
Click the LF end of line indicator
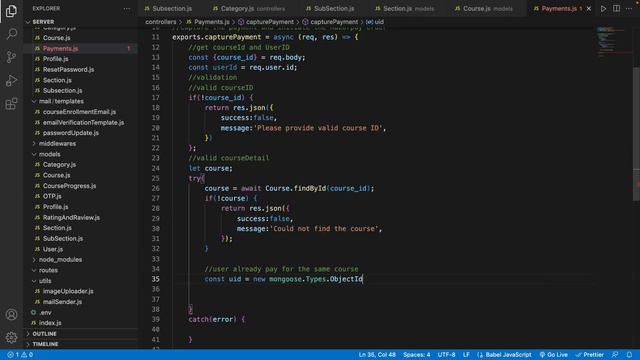coord(466,355)
